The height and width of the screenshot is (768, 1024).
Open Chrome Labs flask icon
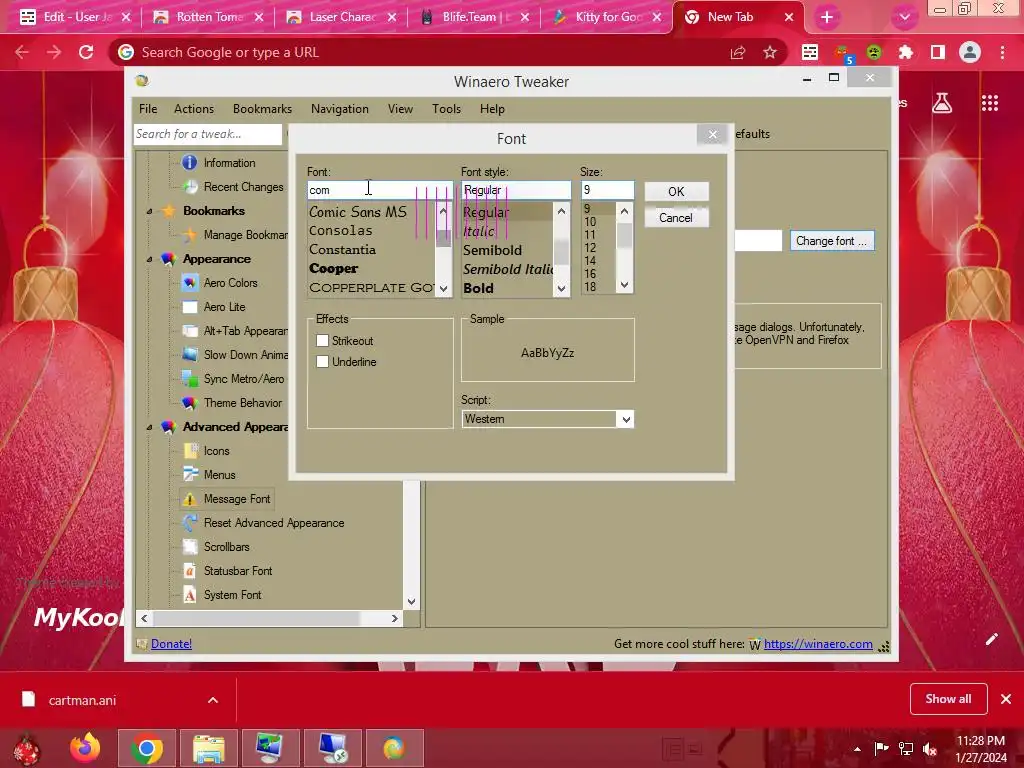[x=942, y=103]
